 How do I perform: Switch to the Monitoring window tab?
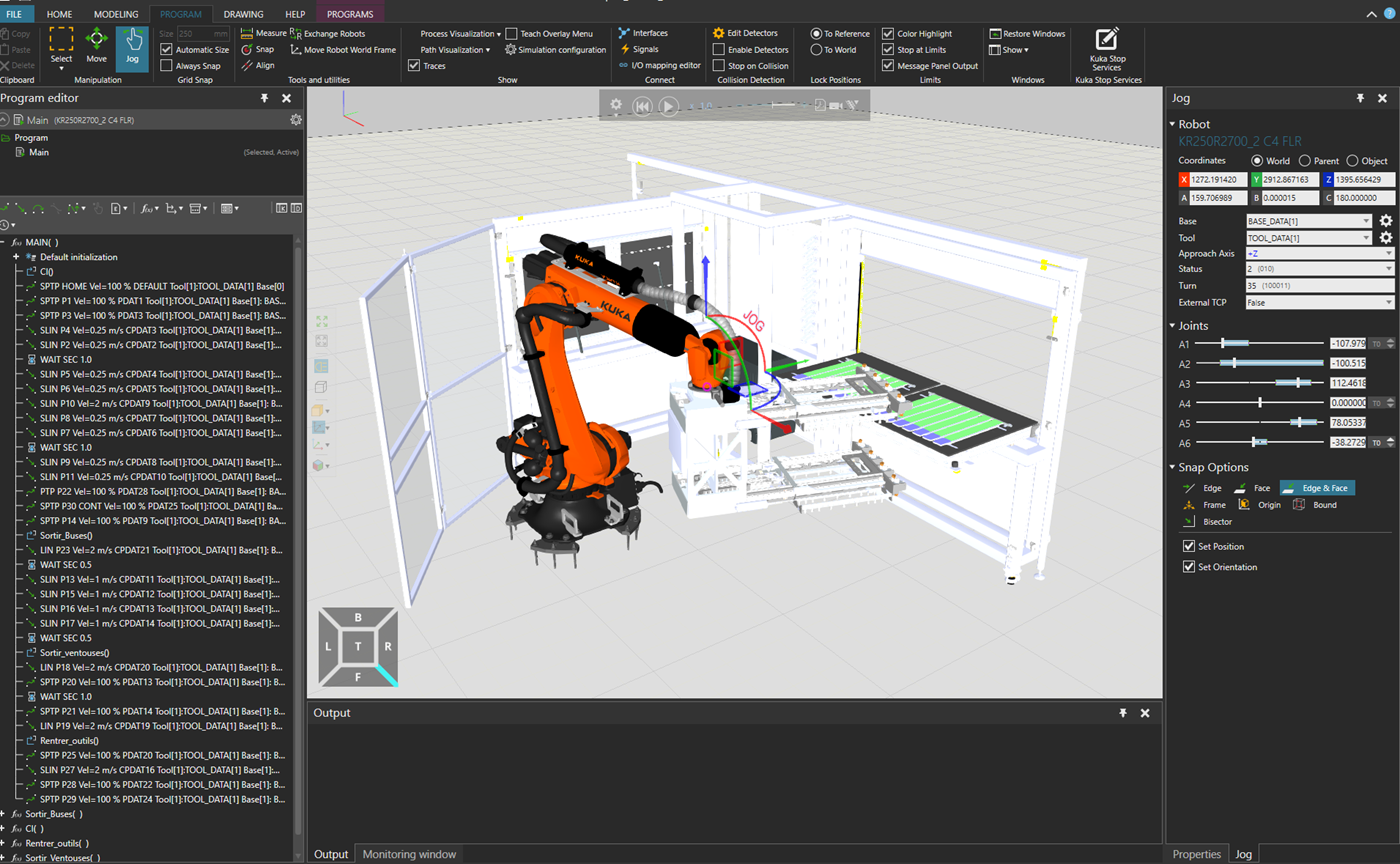[409, 854]
